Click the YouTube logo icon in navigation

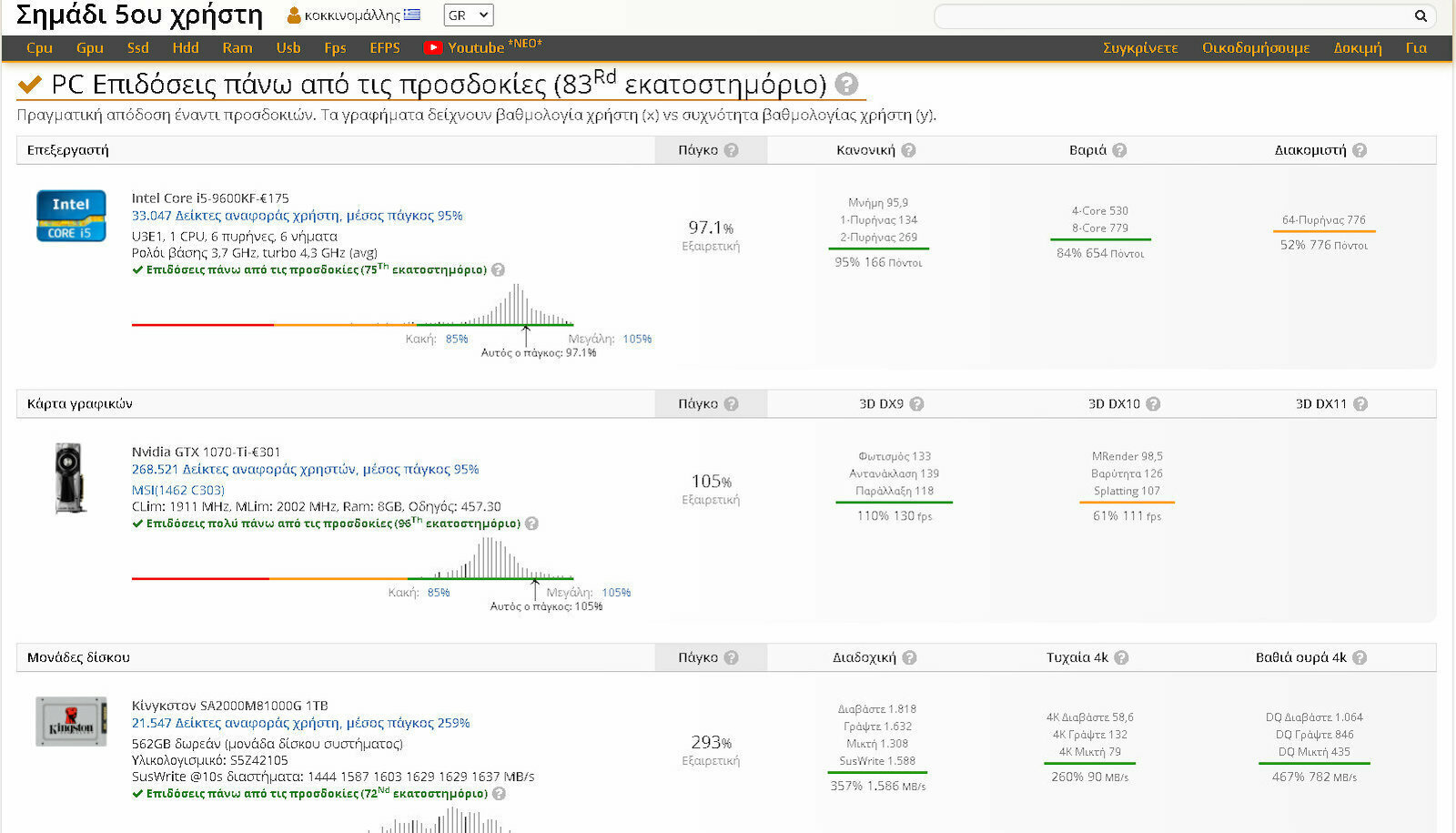(432, 47)
